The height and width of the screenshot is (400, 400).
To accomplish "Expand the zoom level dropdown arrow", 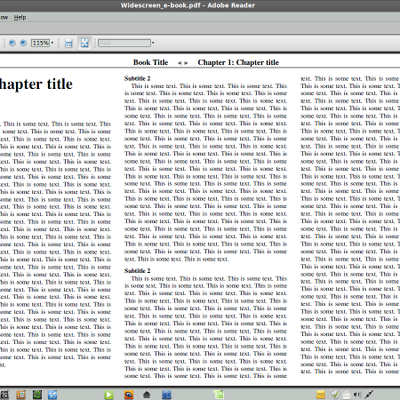I will pyautogui.click(x=52, y=43).
